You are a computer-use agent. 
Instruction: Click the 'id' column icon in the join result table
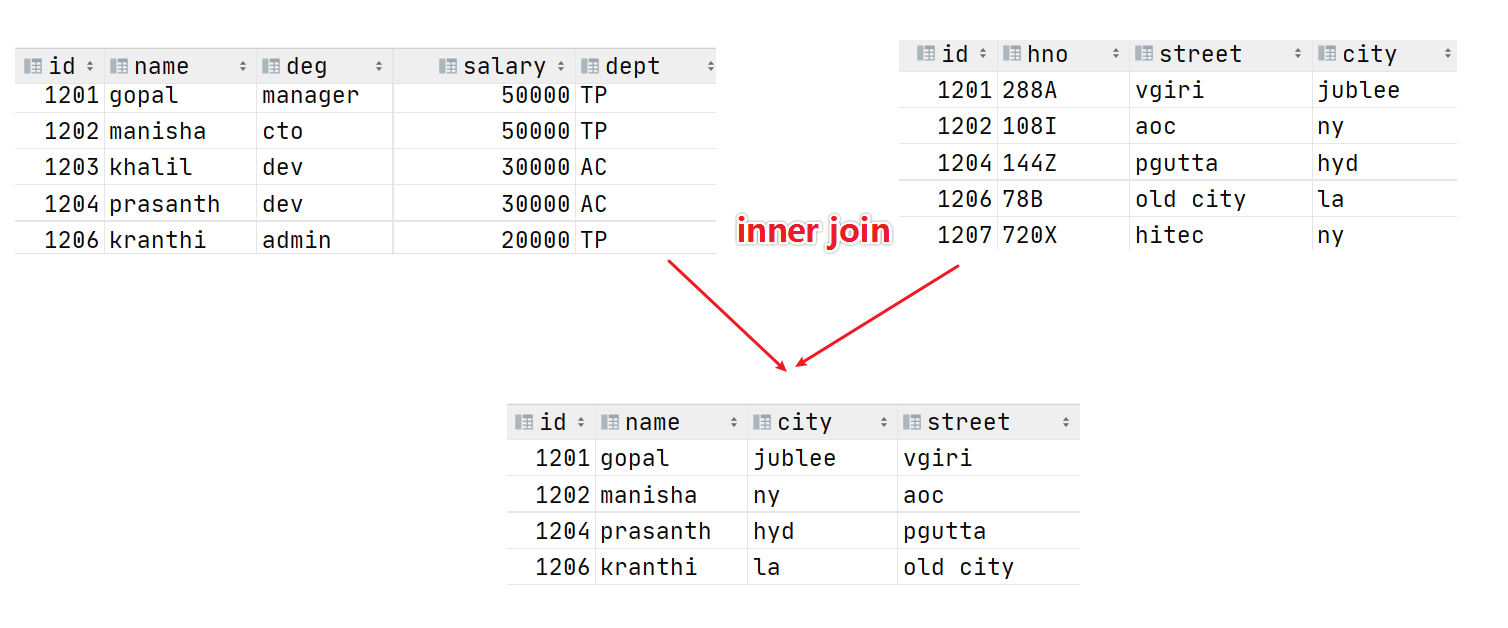point(524,422)
